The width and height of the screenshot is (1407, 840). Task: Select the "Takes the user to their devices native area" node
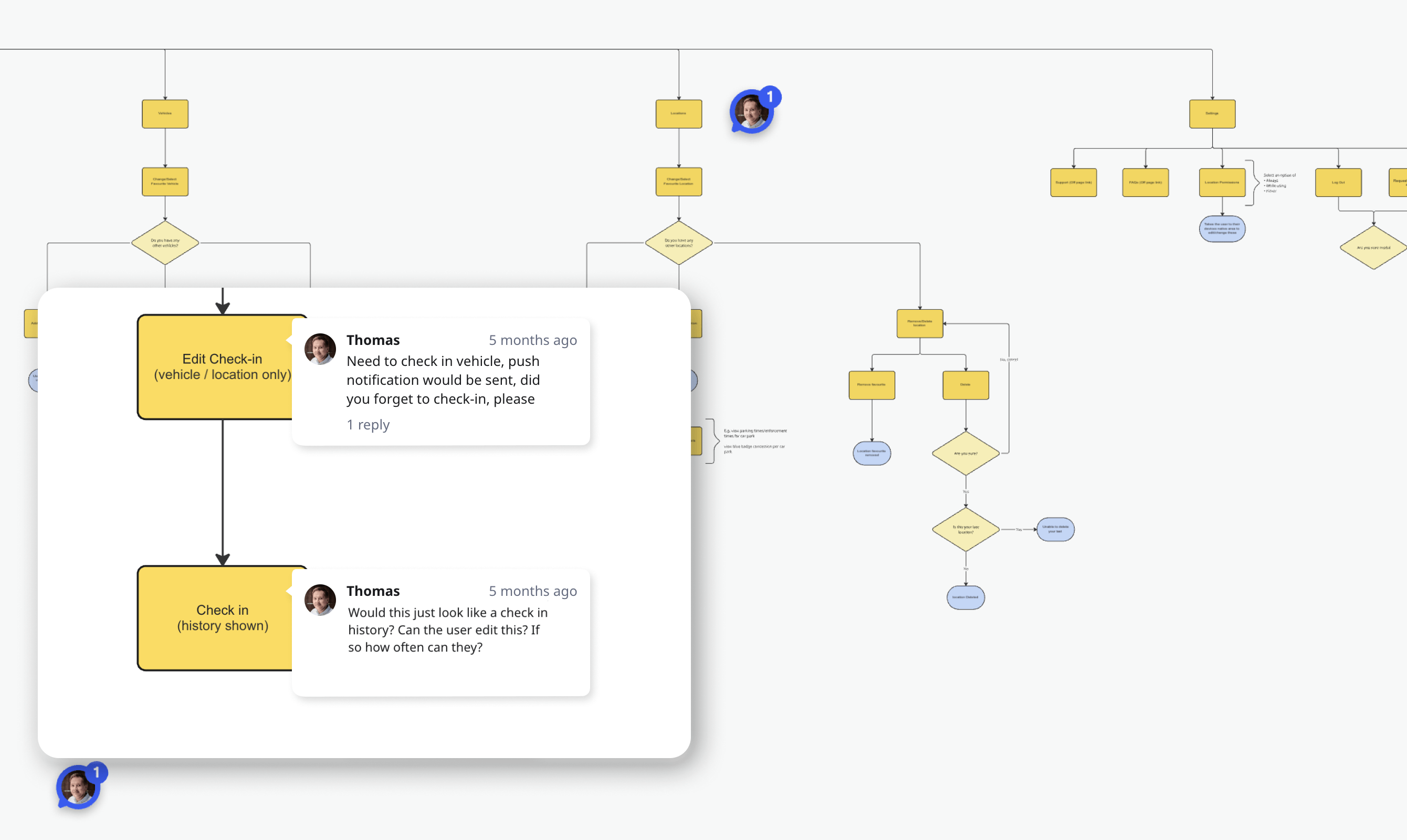point(1222,229)
